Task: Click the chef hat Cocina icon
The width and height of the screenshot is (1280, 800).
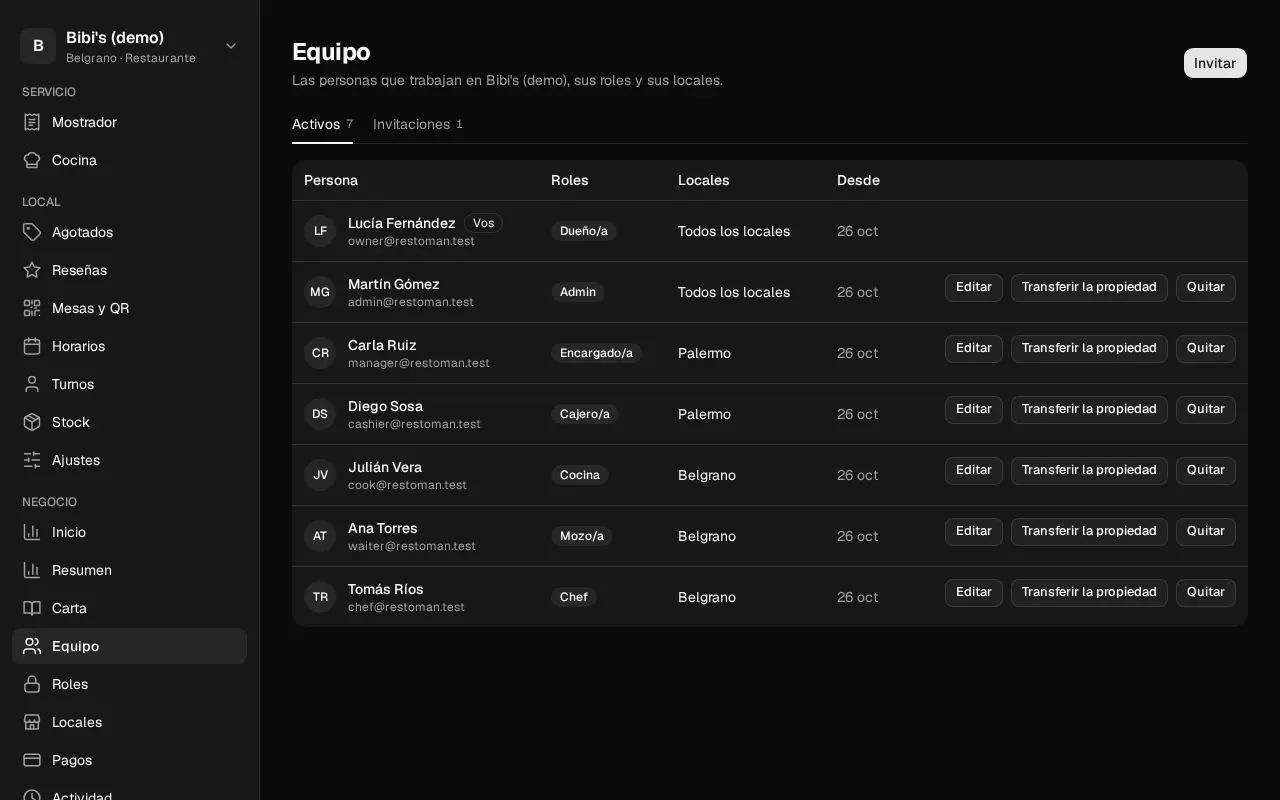Action: pyautogui.click(x=32, y=160)
